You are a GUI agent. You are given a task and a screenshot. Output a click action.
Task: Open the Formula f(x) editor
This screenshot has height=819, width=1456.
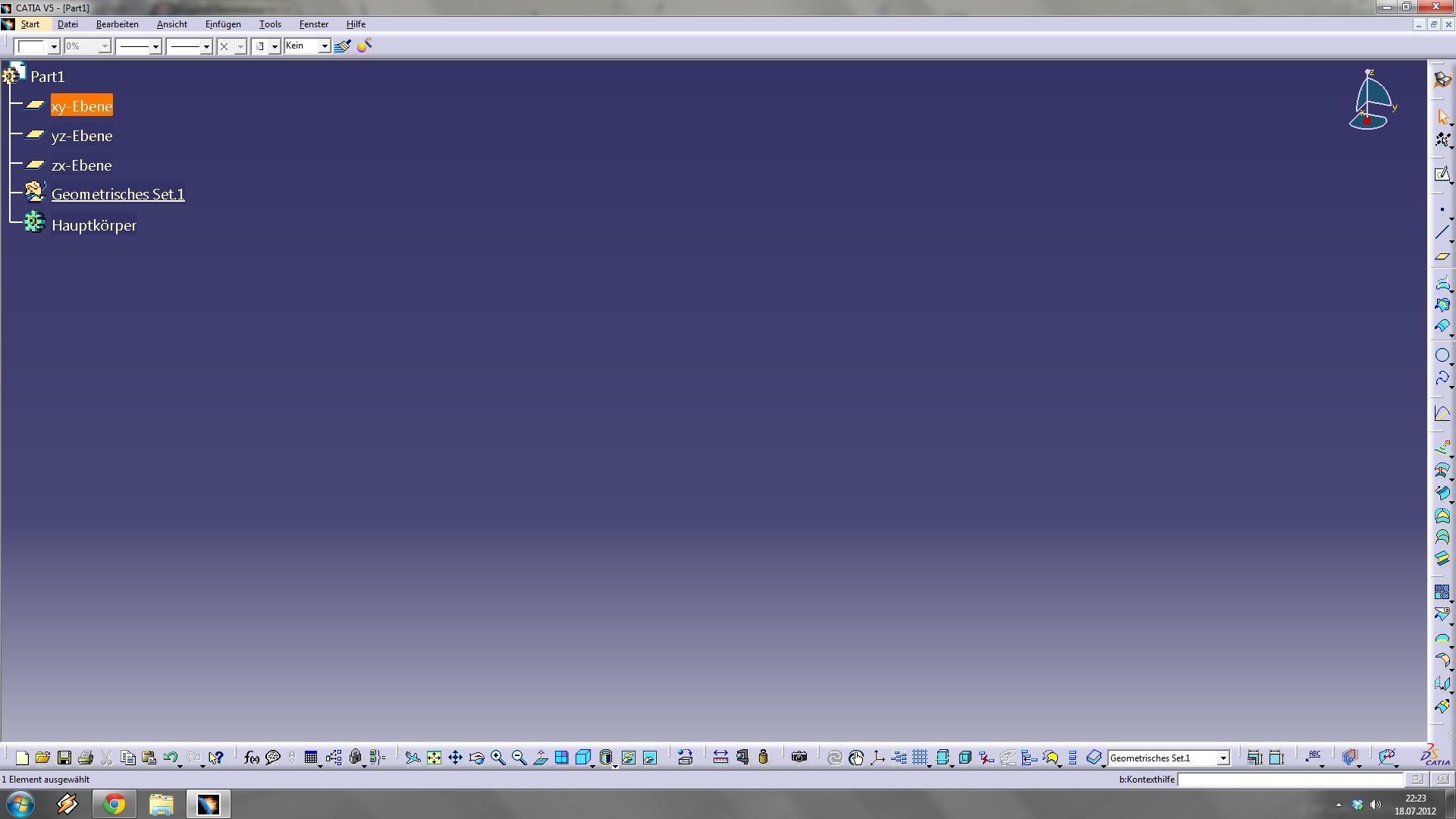(252, 758)
